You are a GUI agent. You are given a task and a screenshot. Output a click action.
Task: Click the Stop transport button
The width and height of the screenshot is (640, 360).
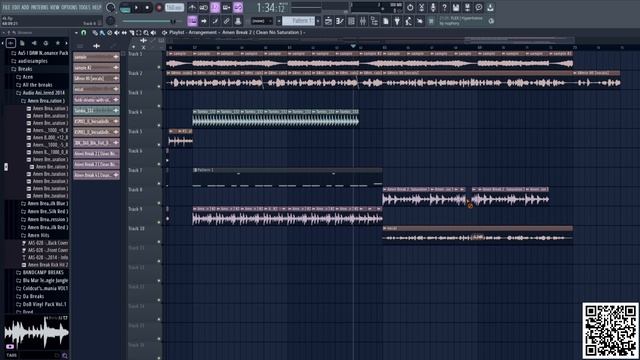[x=147, y=7]
